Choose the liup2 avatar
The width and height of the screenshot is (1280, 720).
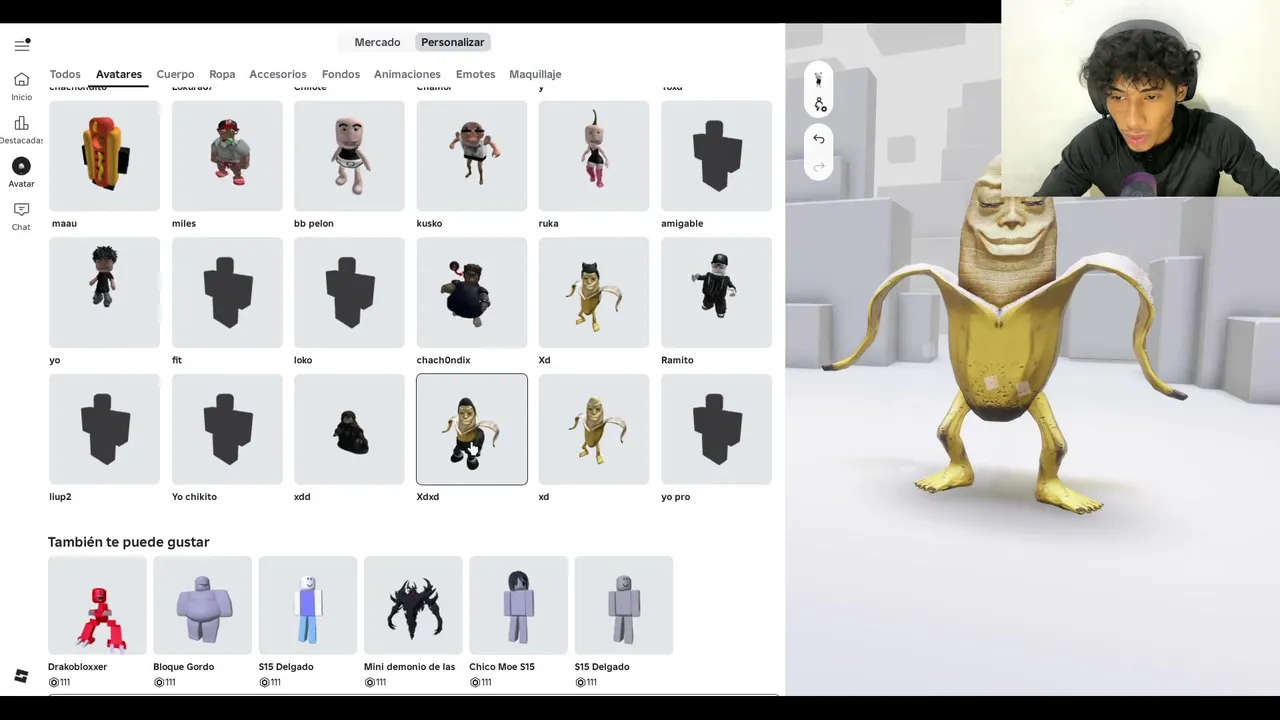[104, 430]
